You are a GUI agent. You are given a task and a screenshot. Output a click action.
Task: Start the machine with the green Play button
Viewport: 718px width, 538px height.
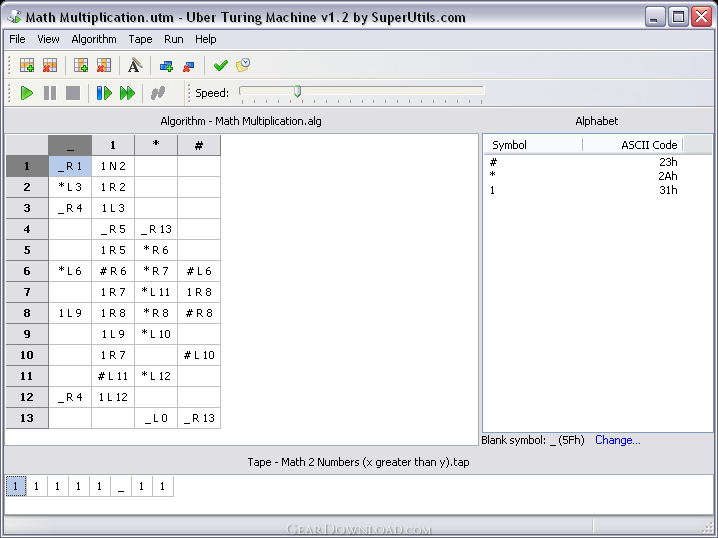pyautogui.click(x=27, y=93)
